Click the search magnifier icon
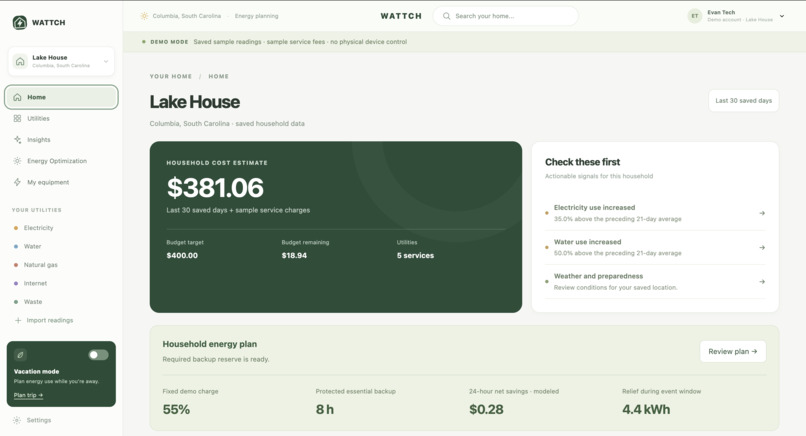The width and height of the screenshot is (806, 436). point(447,16)
